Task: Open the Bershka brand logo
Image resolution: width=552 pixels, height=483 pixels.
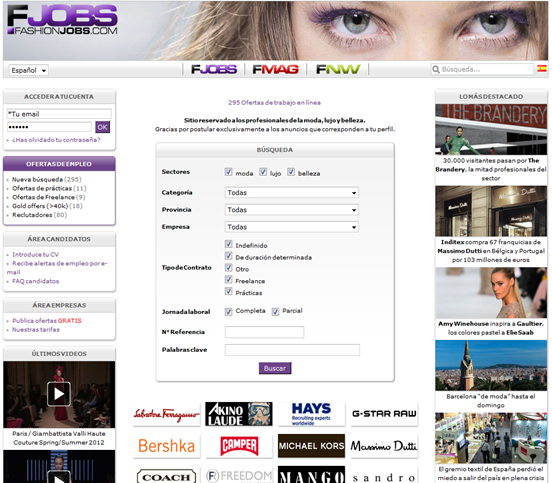Action: [x=166, y=446]
